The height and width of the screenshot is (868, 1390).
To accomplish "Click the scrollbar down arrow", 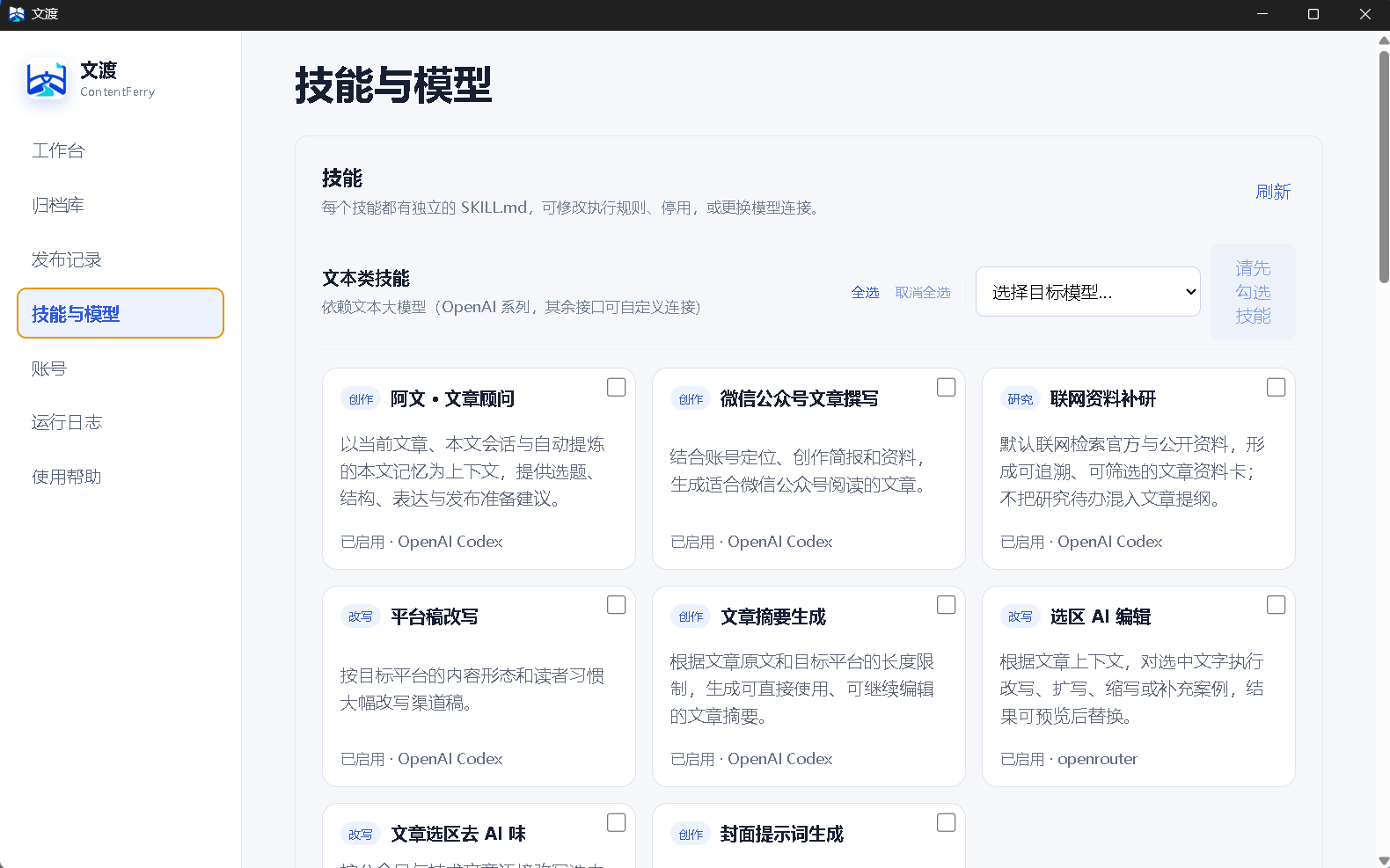I will (x=1384, y=861).
